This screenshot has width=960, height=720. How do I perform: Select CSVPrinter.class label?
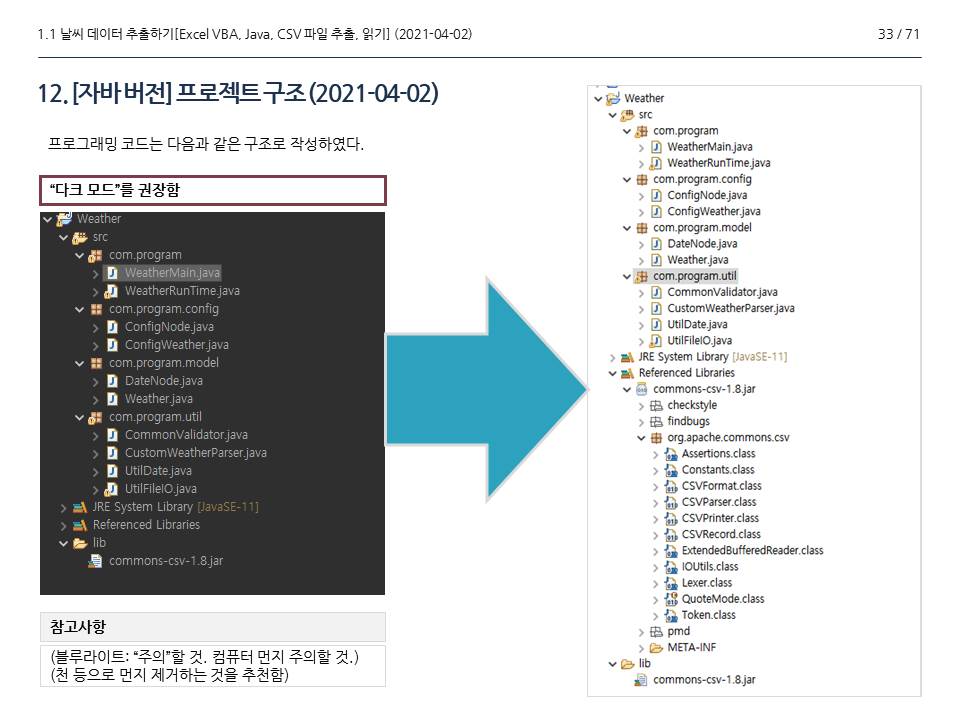720,519
